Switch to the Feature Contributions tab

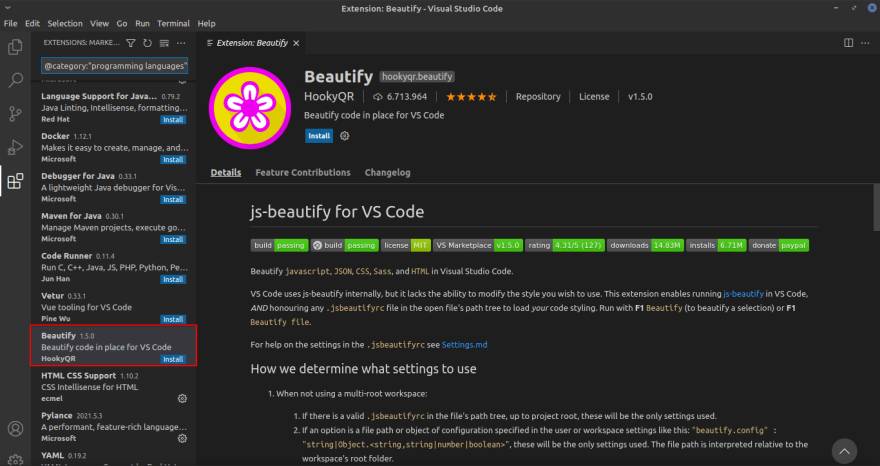(303, 172)
